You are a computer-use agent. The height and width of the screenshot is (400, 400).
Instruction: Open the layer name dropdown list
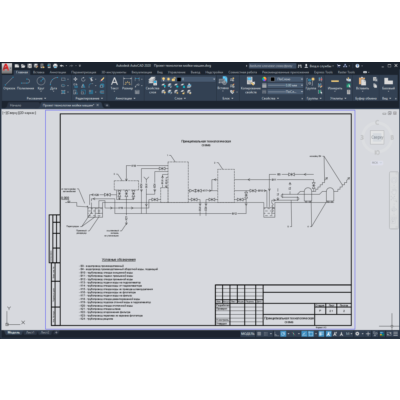(x=197, y=79)
